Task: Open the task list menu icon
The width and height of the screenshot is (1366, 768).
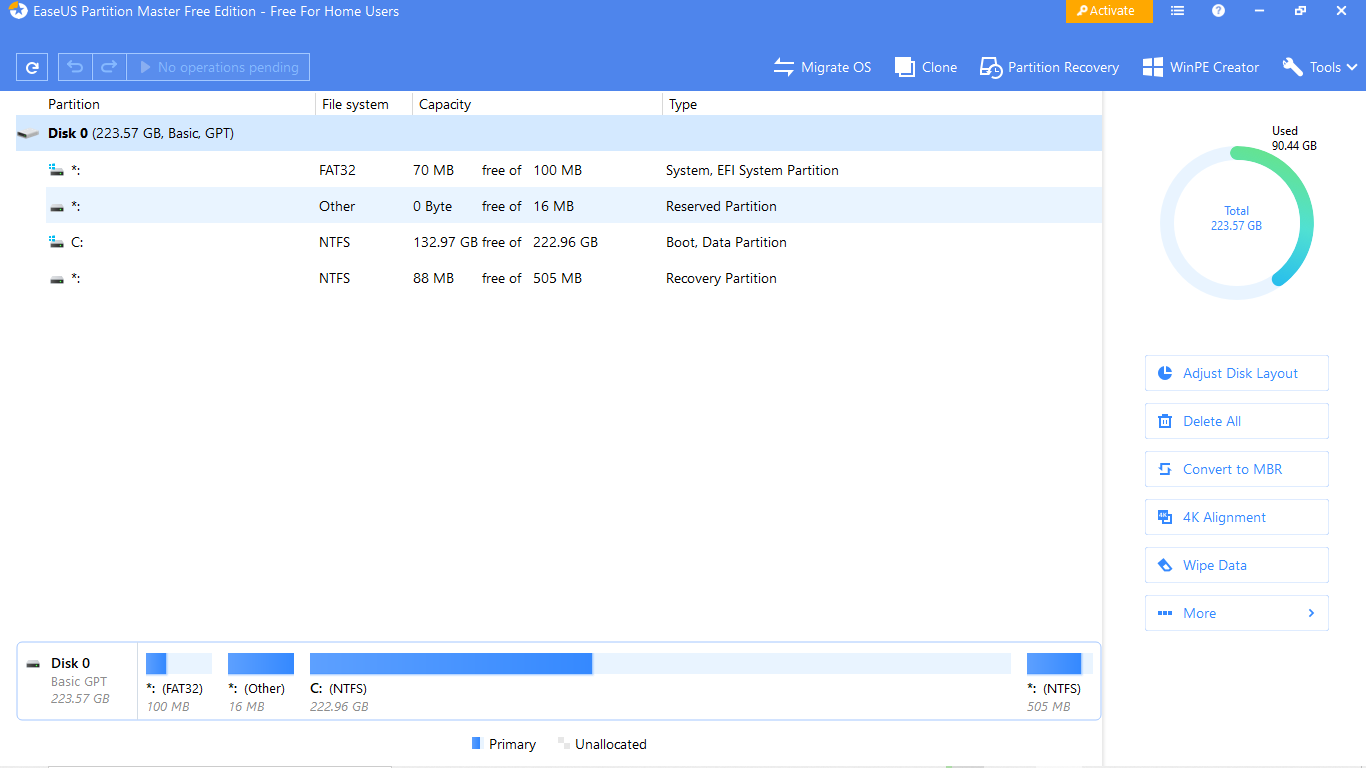Action: (x=1178, y=11)
